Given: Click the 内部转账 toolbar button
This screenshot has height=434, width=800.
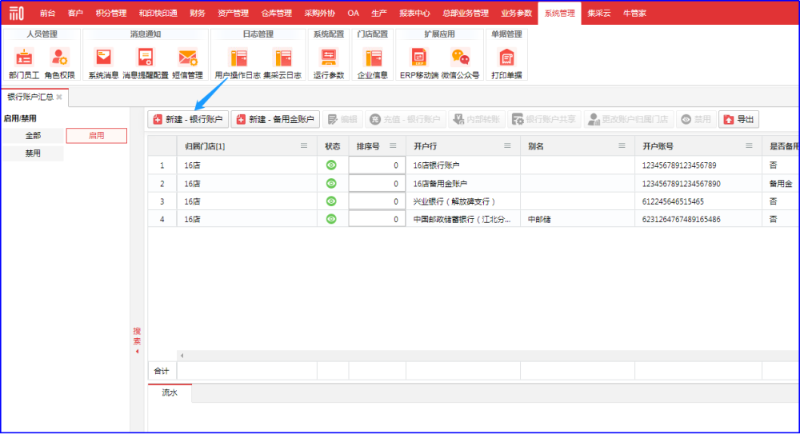Looking at the screenshot, I should [477, 119].
